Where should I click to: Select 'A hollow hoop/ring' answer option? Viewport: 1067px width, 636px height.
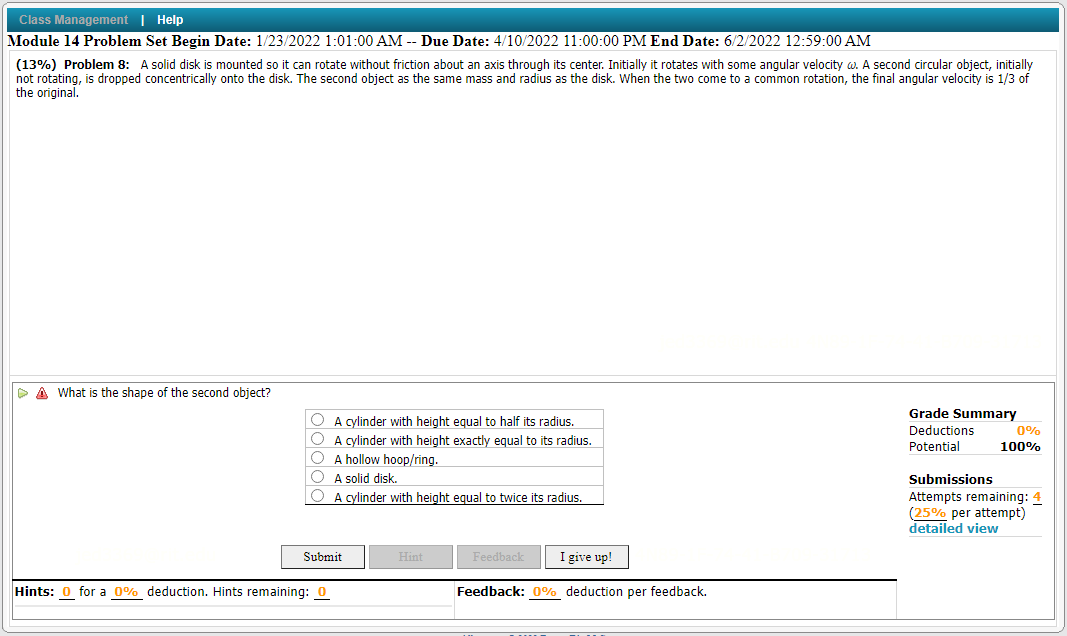pos(317,458)
